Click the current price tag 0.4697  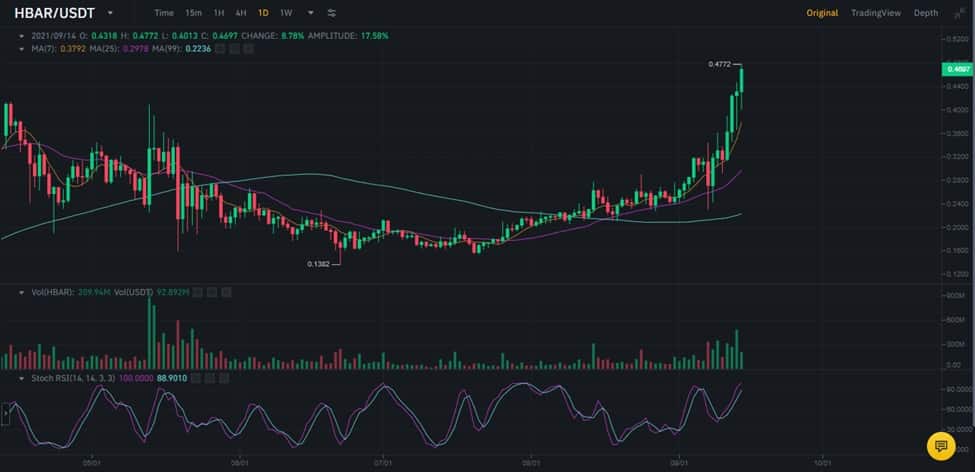958,70
